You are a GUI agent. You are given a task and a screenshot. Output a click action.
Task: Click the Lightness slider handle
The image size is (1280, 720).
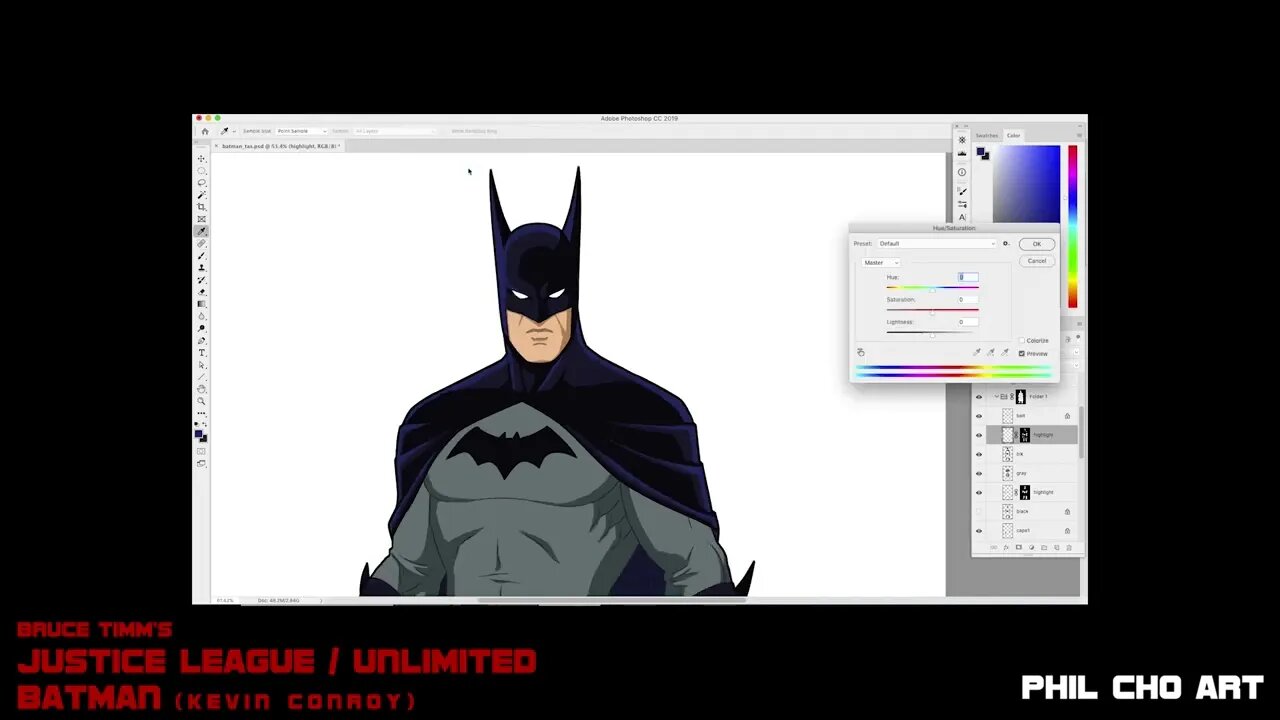point(932,335)
